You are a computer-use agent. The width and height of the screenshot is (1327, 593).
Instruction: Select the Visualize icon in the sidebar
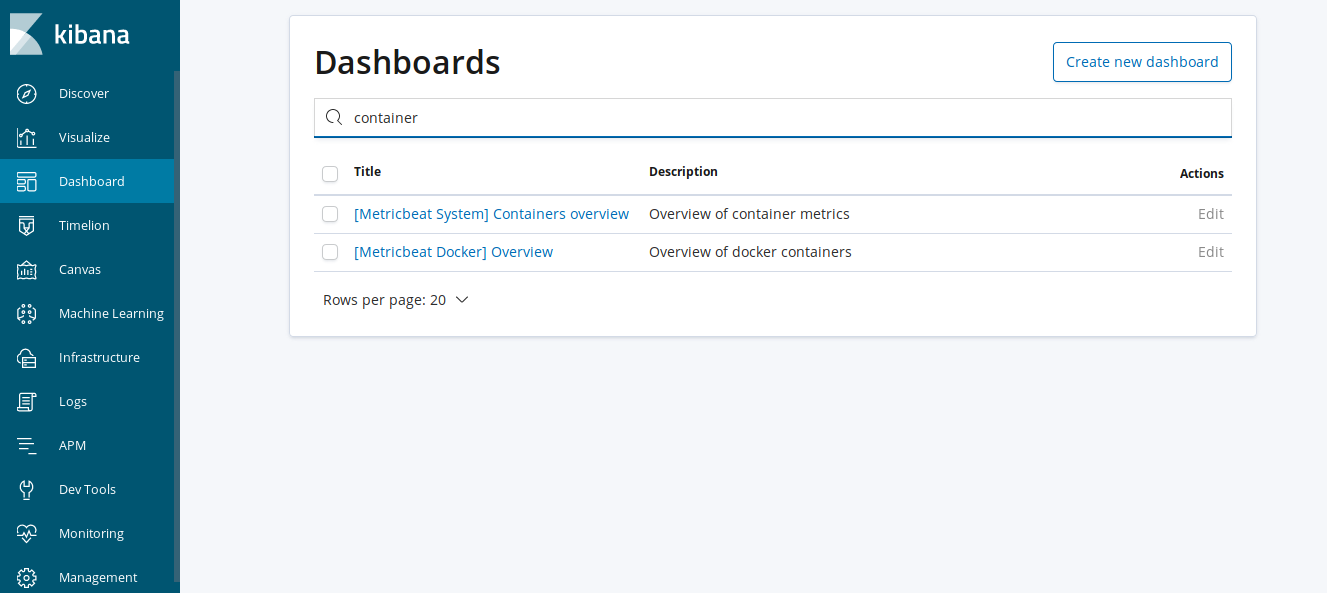click(x=27, y=137)
